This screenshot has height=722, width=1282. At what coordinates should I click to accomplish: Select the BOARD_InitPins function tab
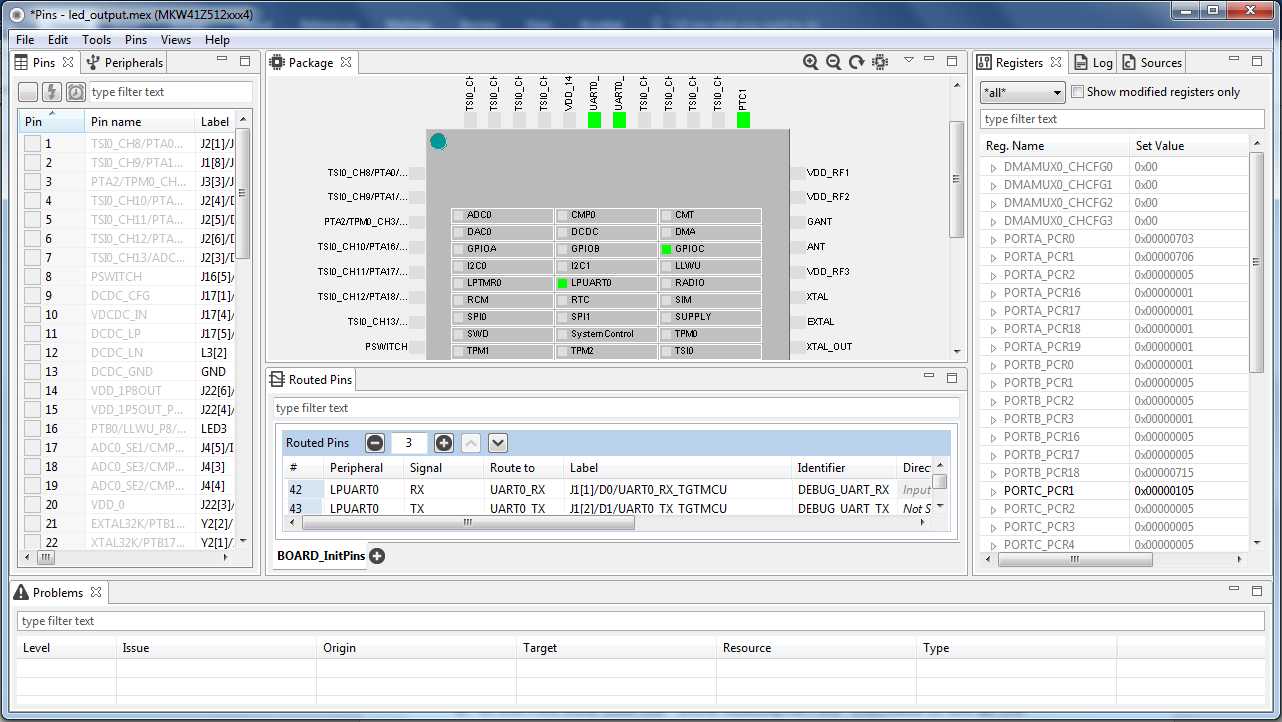[x=320, y=556]
